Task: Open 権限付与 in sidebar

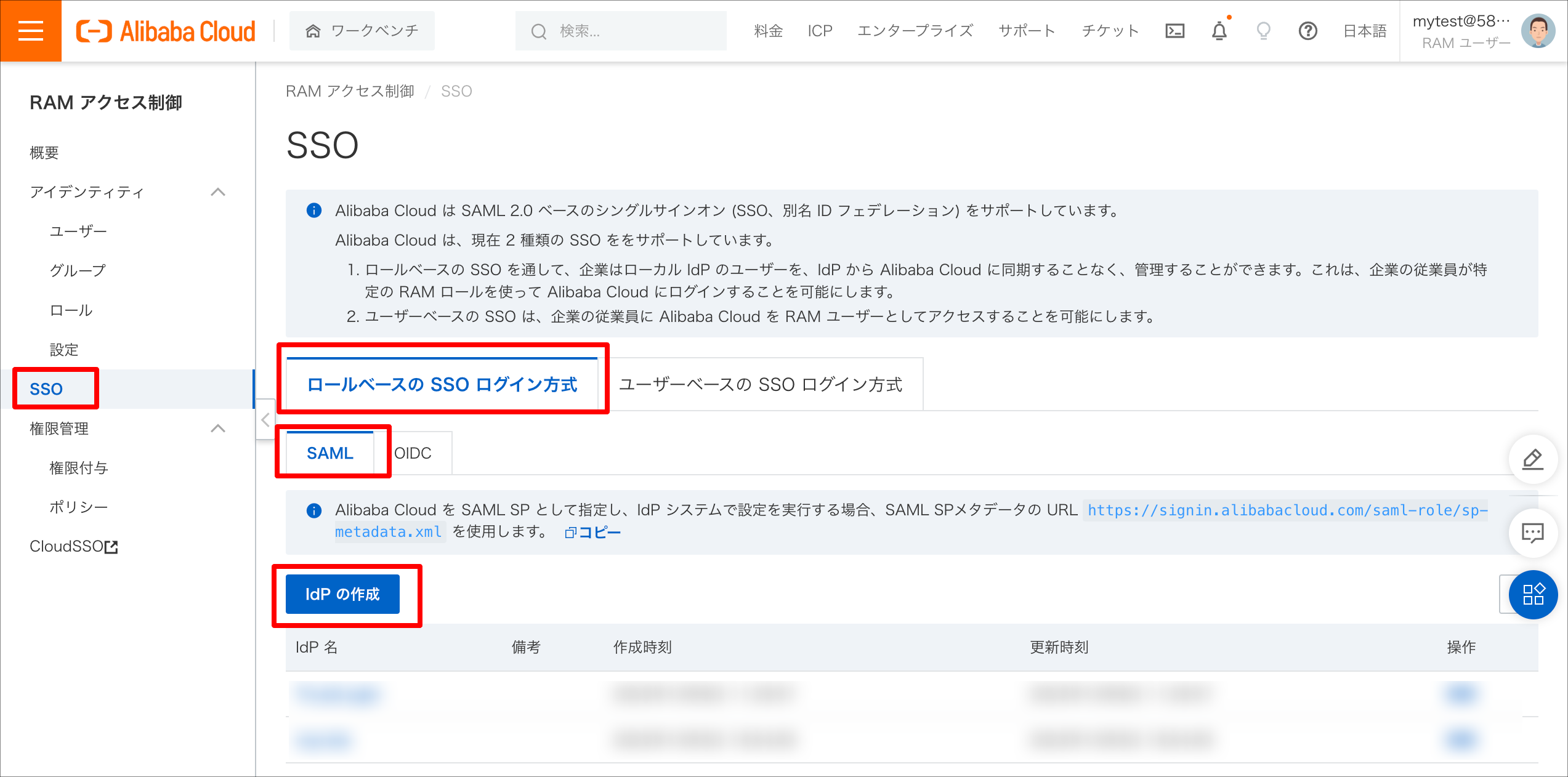Action: click(79, 468)
